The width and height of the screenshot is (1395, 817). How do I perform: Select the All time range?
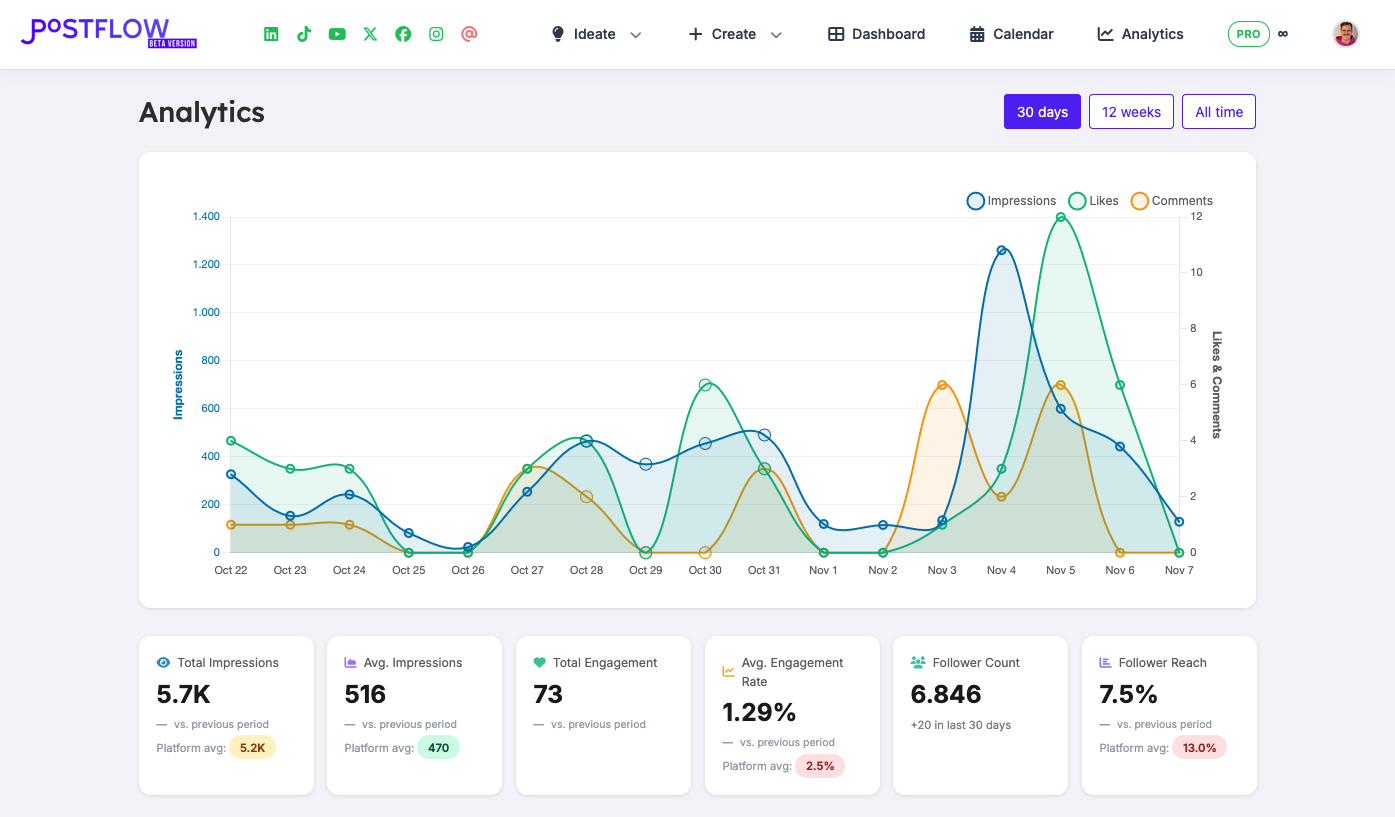click(1218, 111)
